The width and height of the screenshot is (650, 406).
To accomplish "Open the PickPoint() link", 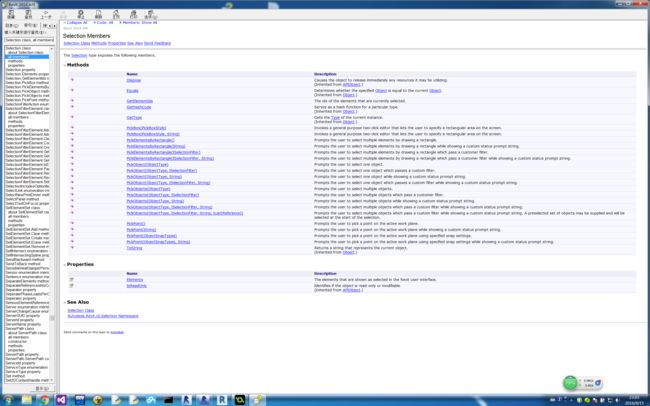I will point(136,223).
